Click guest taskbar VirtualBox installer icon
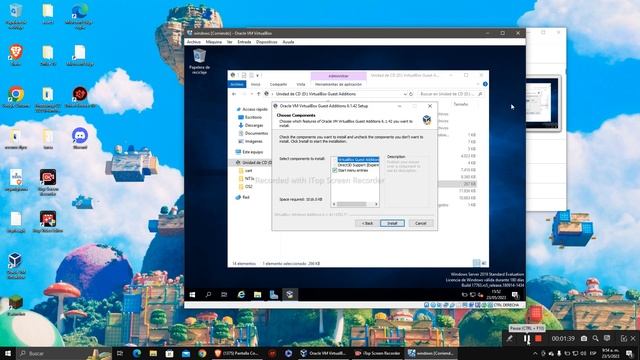 [289, 295]
